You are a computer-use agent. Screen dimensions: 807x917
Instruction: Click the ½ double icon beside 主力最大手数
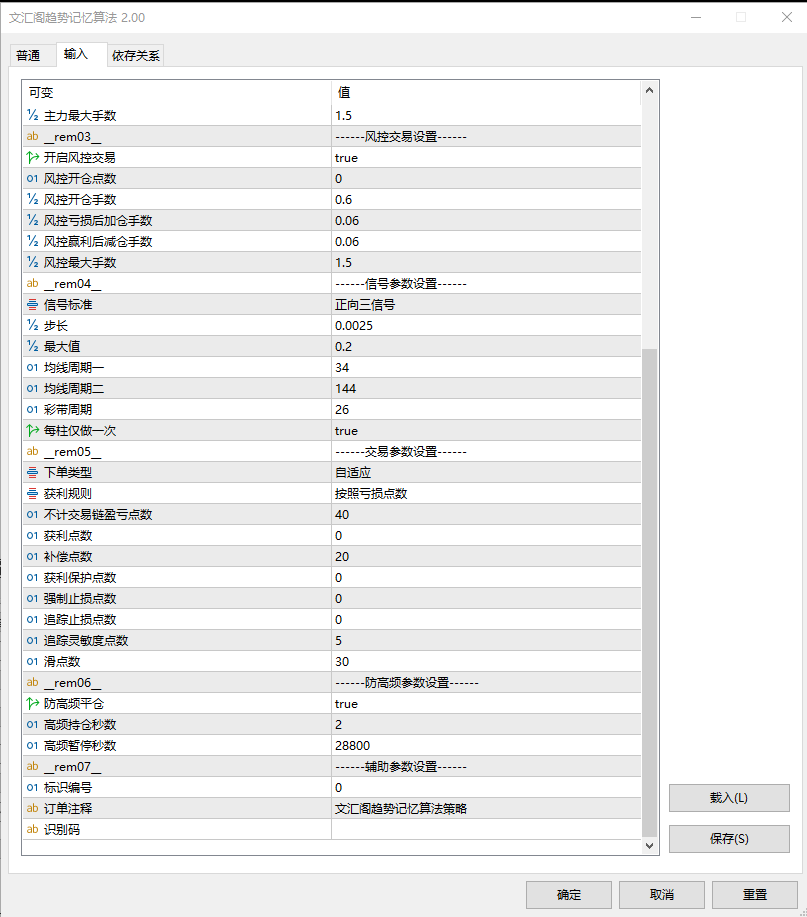tap(32, 115)
